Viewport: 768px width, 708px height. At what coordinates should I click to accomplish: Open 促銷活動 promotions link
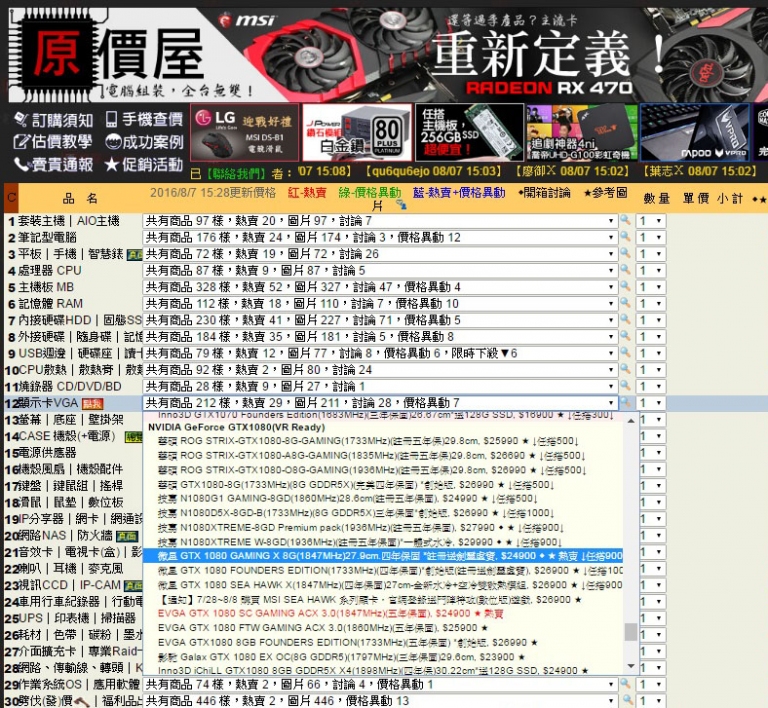coord(144,165)
